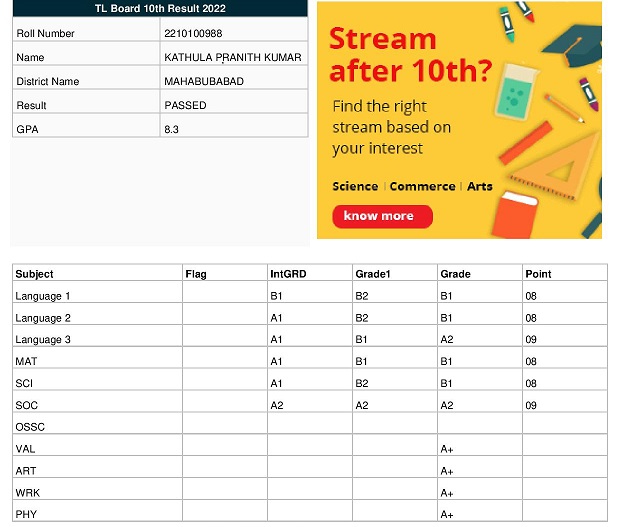Click the 'IntGRD' column header
Screen dimensions: 620x527
point(310,273)
